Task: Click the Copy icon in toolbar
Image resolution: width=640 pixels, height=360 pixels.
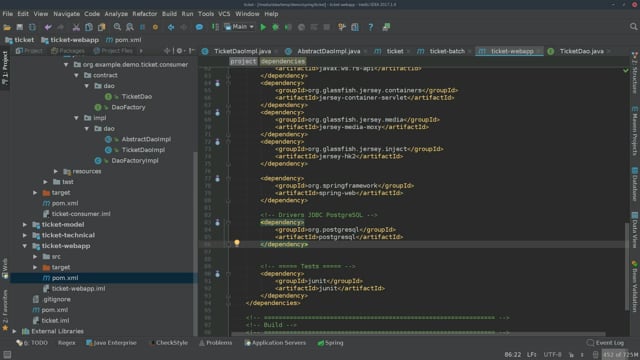Action: coord(89,27)
